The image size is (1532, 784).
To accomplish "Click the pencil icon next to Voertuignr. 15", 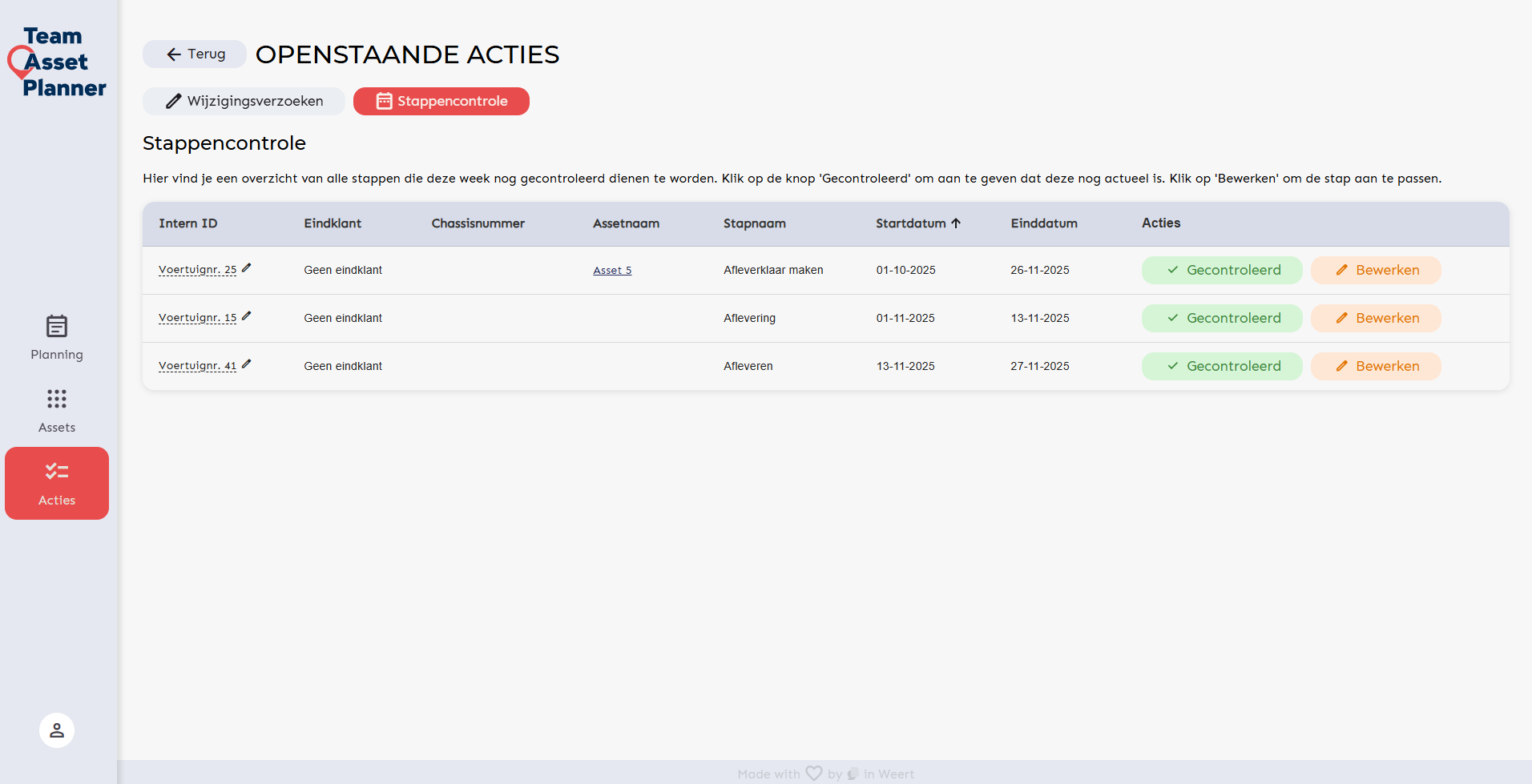I will click(246, 316).
